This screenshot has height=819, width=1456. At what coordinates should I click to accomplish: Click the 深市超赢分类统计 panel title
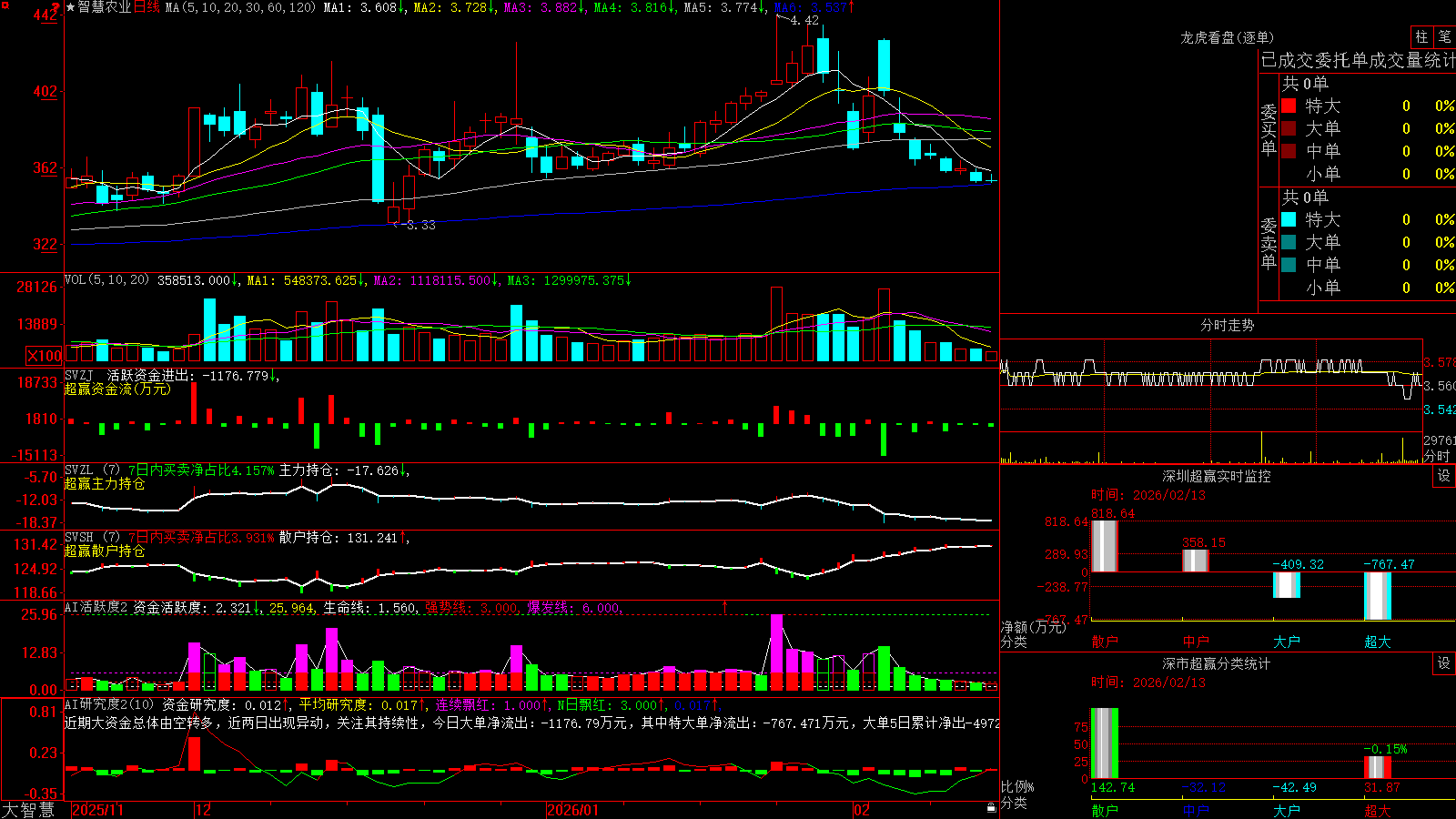1217,663
